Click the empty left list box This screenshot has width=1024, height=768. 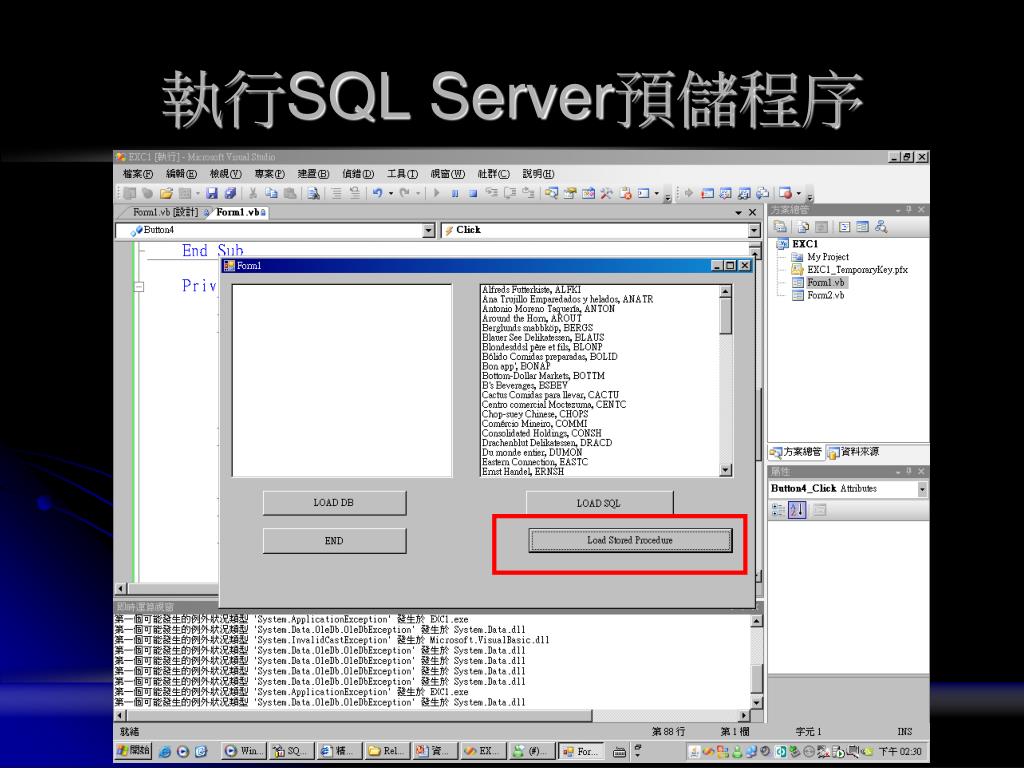[x=342, y=381]
